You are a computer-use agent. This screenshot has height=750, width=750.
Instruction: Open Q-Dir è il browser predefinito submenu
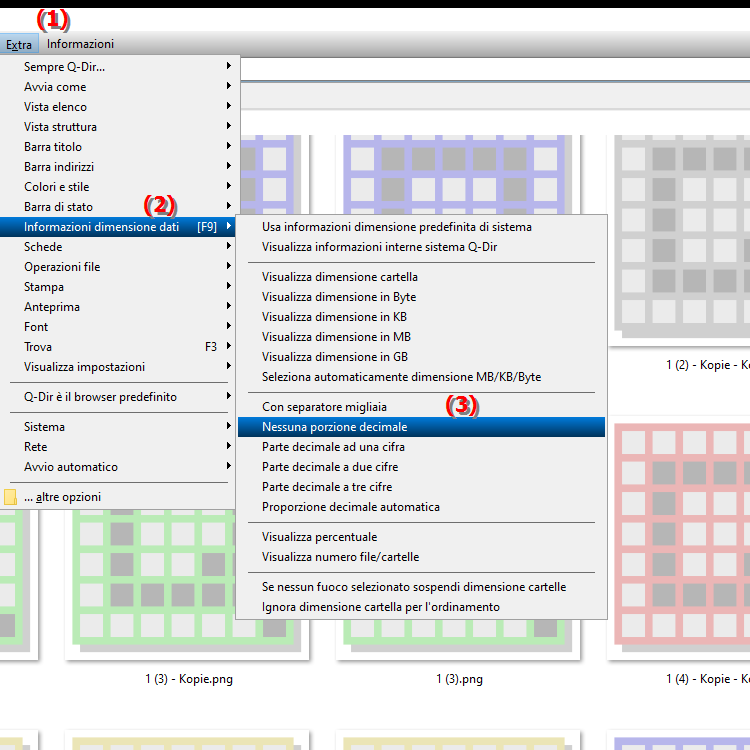point(118,397)
